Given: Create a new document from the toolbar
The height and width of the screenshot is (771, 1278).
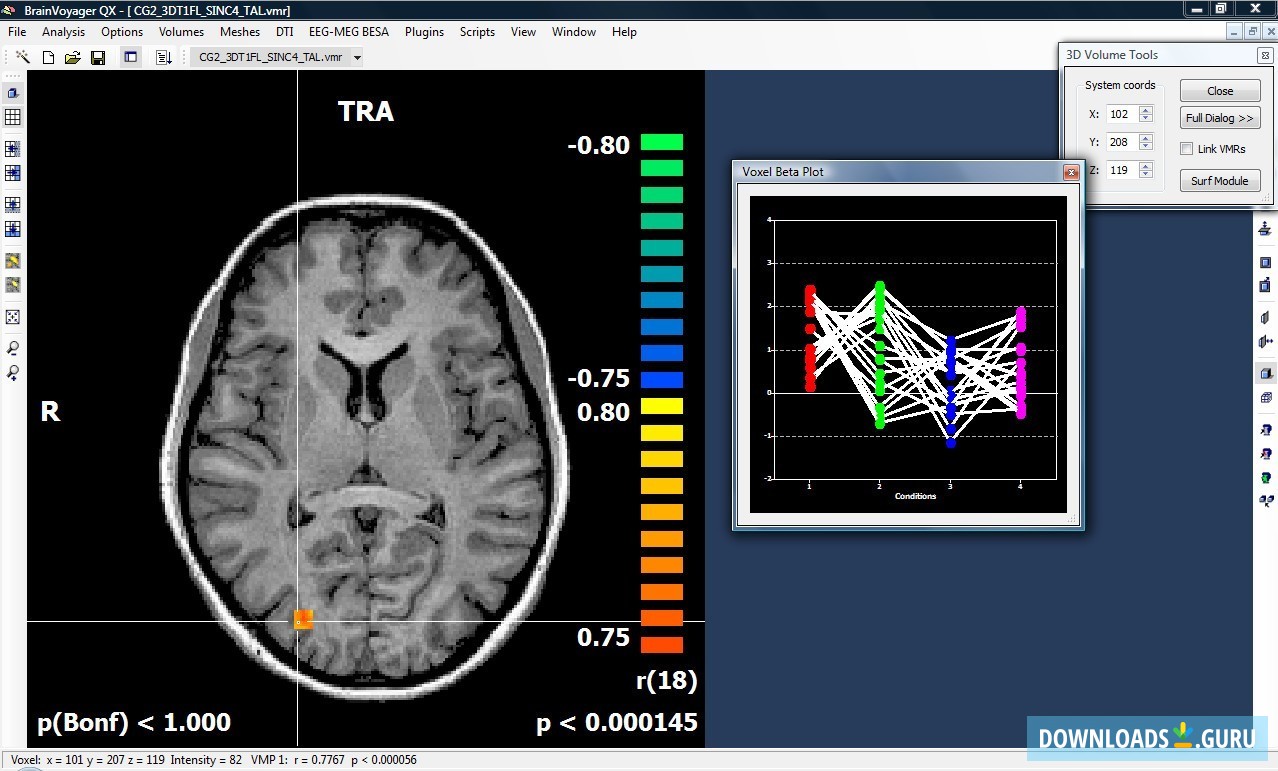Looking at the screenshot, I should pos(48,57).
